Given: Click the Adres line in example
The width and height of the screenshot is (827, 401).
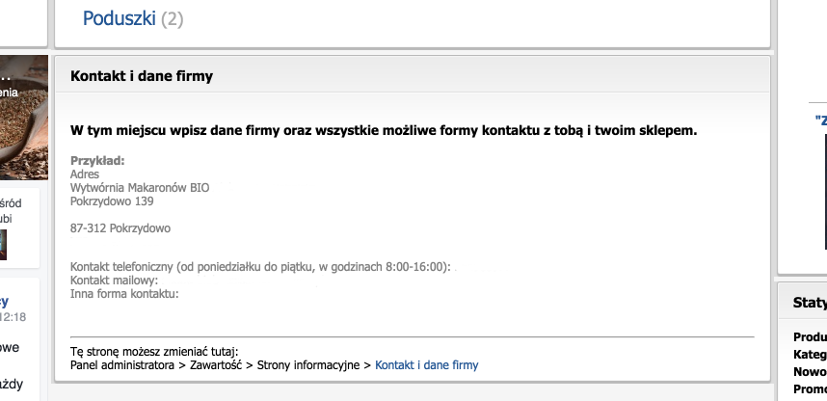Looking at the screenshot, I should coord(85,174).
